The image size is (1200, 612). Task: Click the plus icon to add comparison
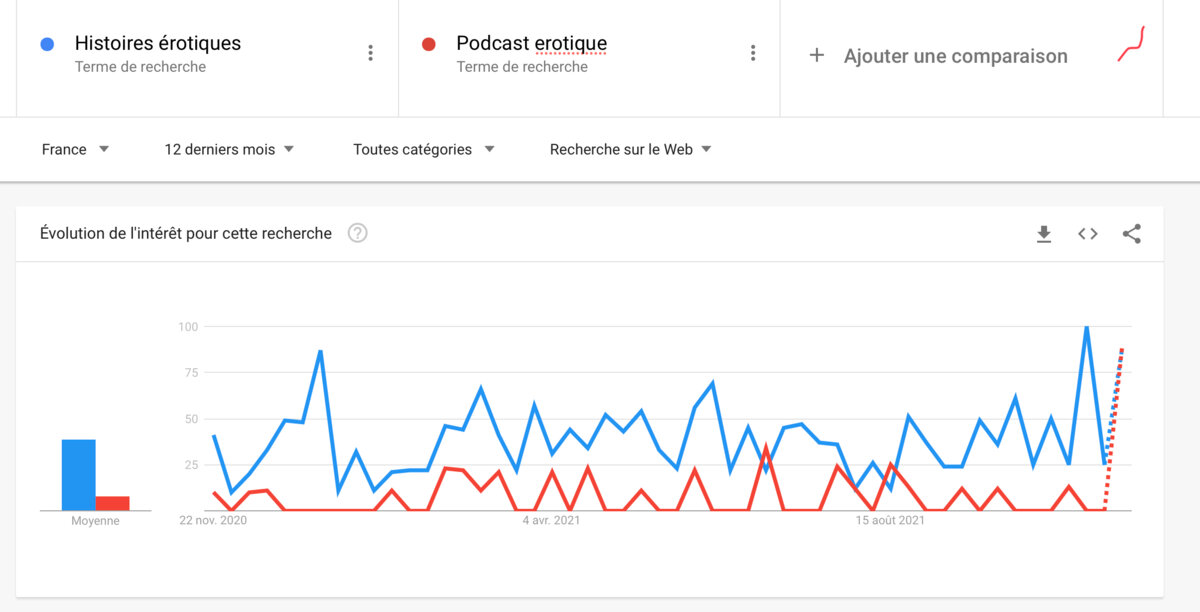tap(816, 56)
